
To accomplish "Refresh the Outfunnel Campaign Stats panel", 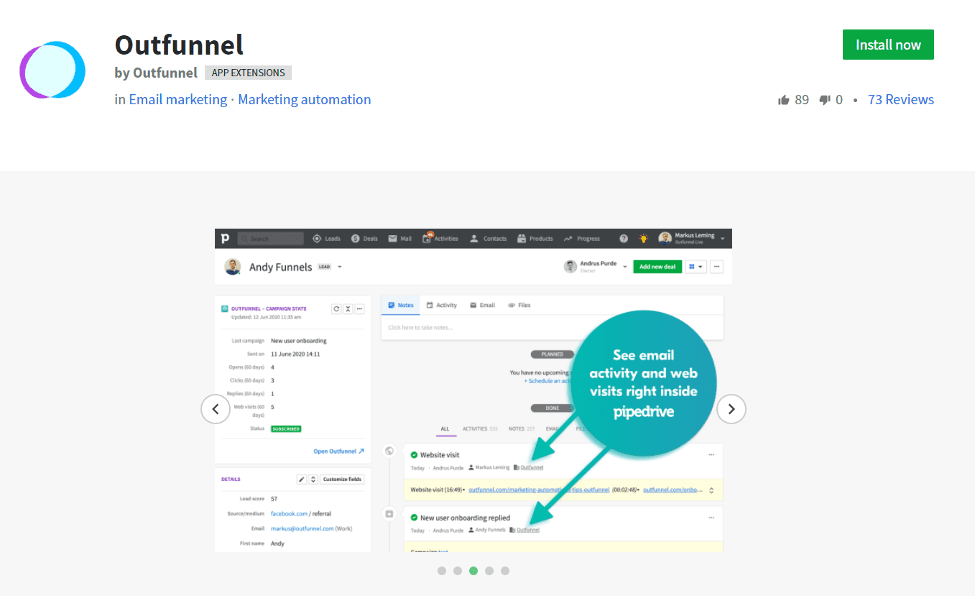I will click(x=336, y=309).
